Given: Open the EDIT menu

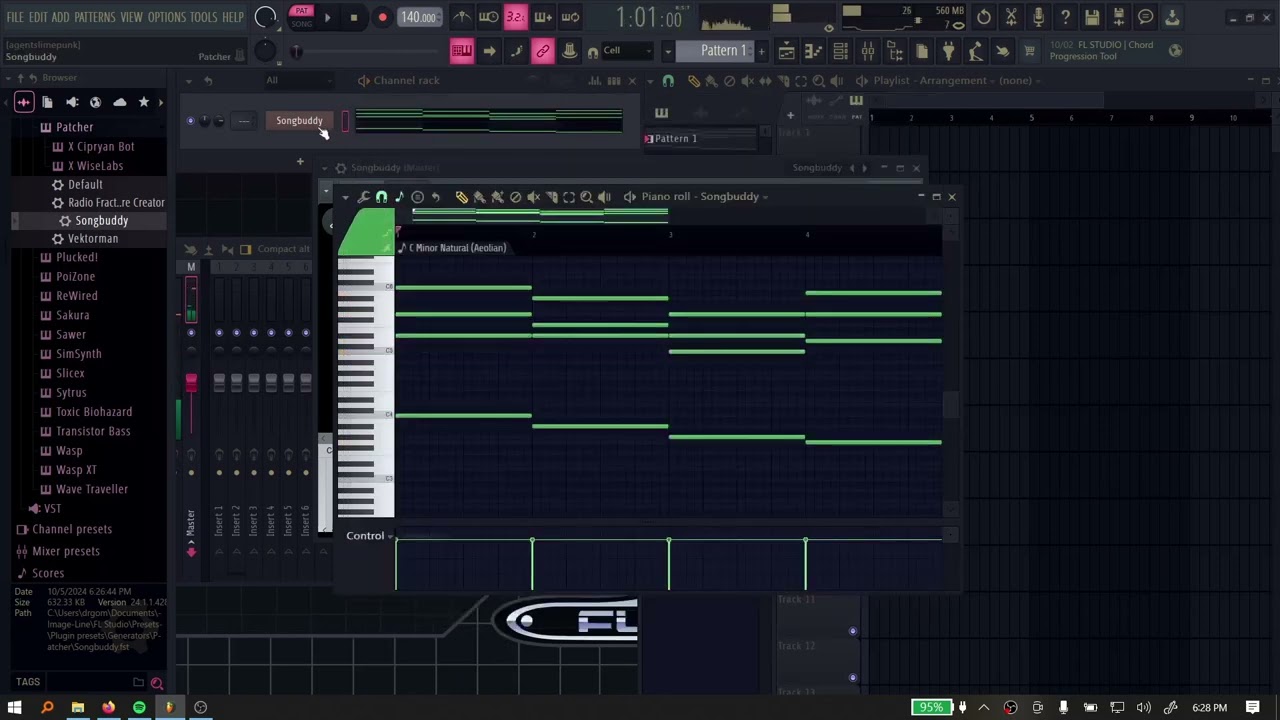Looking at the screenshot, I should click(38, 18).
